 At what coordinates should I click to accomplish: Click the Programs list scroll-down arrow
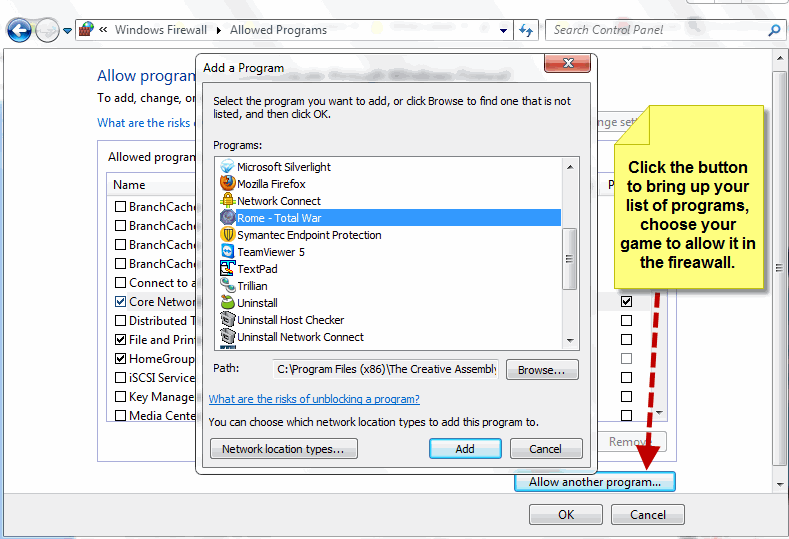coord(570,340)
